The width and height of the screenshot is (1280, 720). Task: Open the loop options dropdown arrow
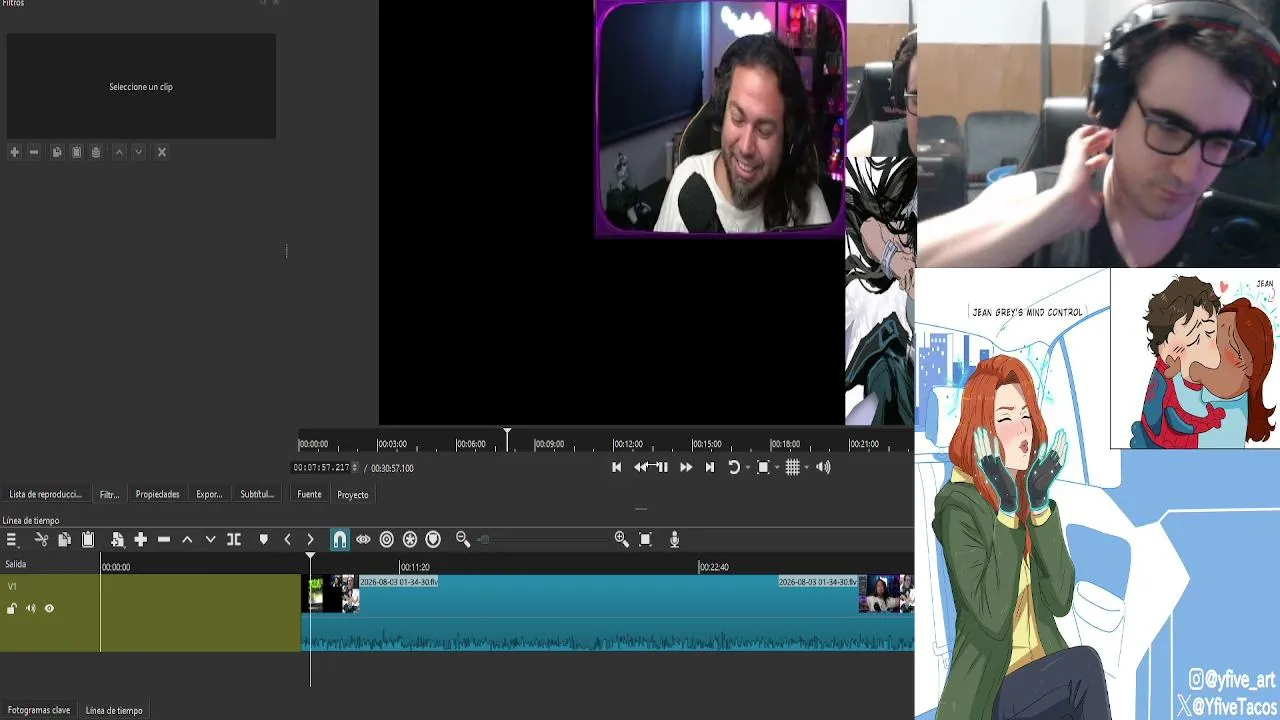(x=747, y=468)
